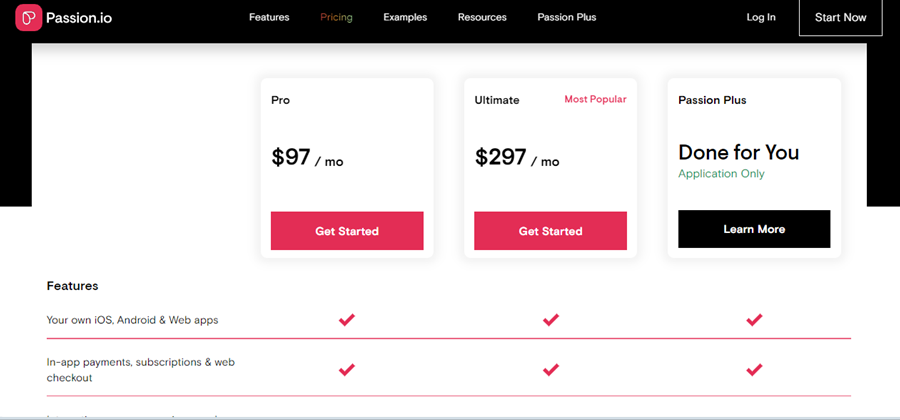Screen dimensions: 900x420
Task: Click Get Started under the Pro plan
Action: [x=347, y=231]
